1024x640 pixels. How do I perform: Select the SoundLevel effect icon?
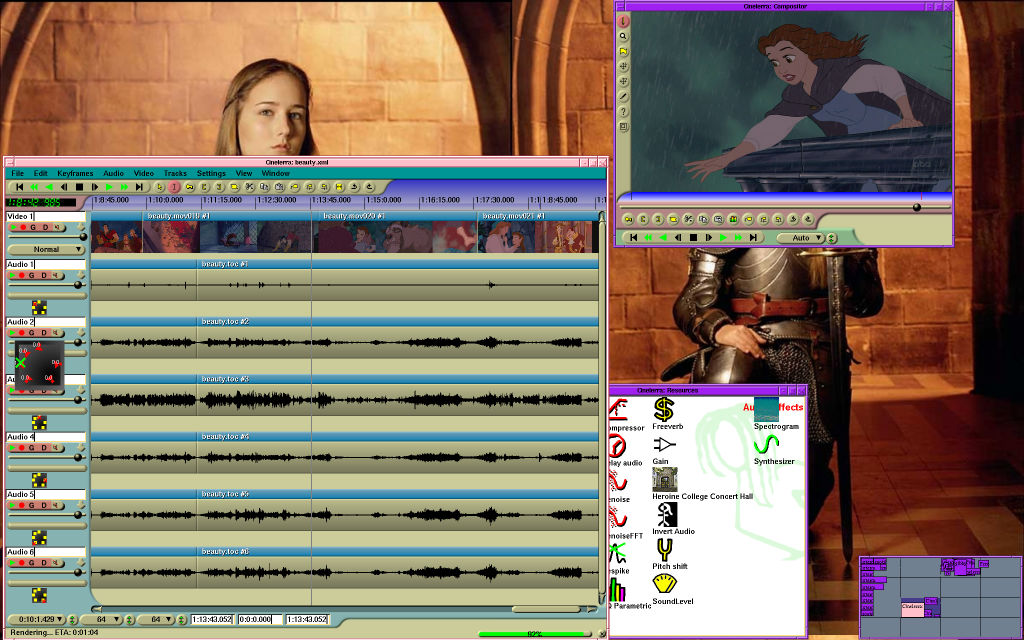664,584
